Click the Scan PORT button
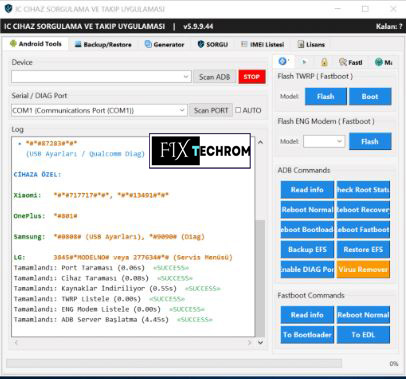The height and width of the screenshot is (379, 406). pyautogui.click(x=211, y=110)
